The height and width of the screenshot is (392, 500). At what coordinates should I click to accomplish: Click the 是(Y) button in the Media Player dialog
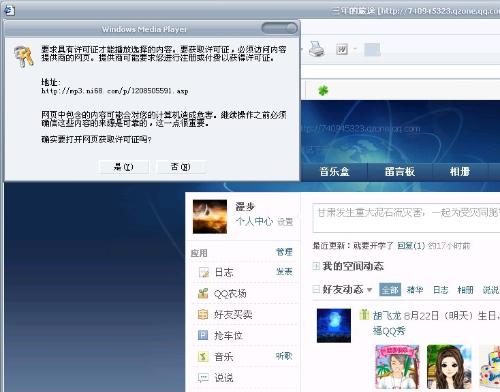point(124,167)
